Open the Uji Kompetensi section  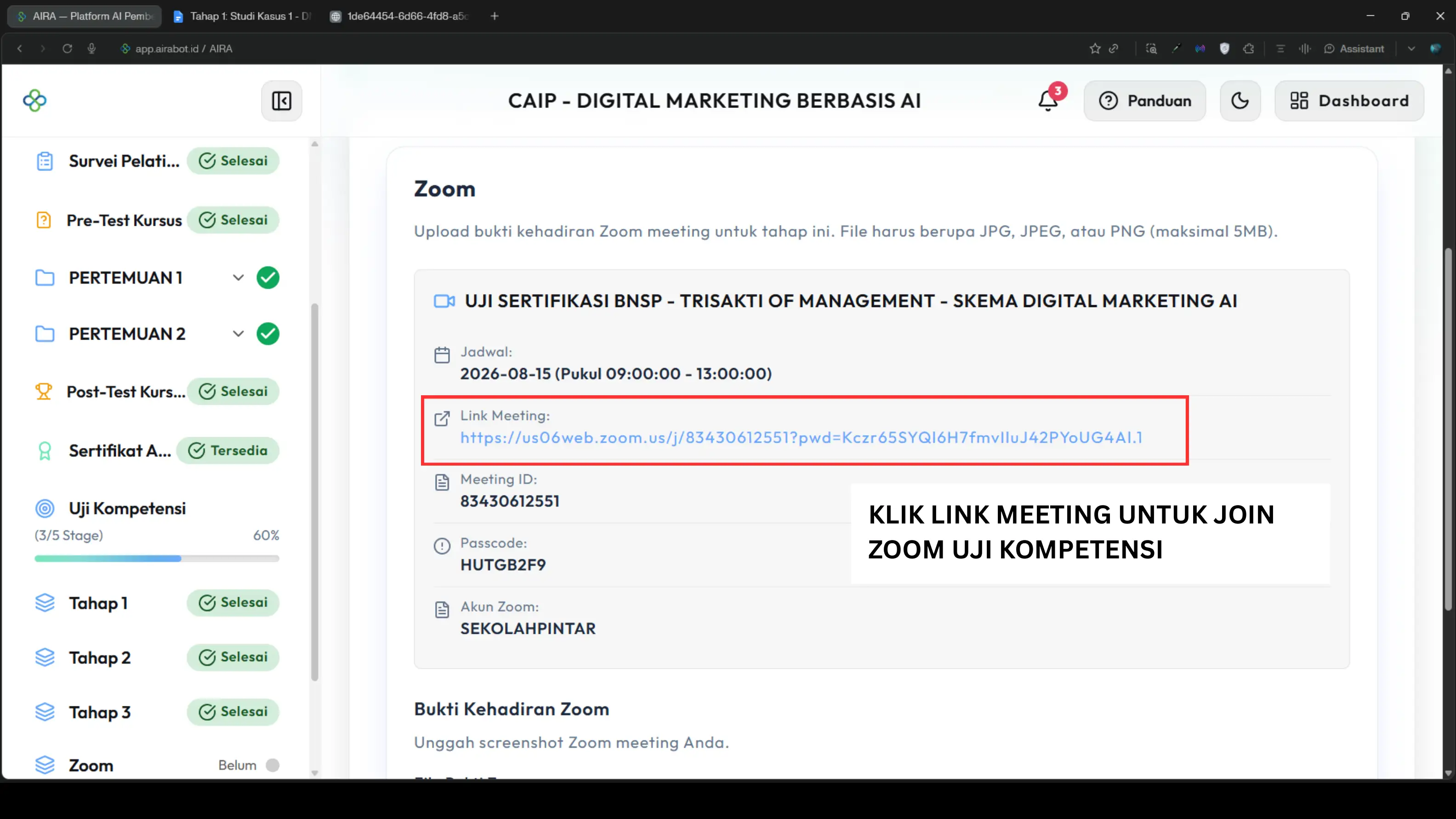[127, 509]
